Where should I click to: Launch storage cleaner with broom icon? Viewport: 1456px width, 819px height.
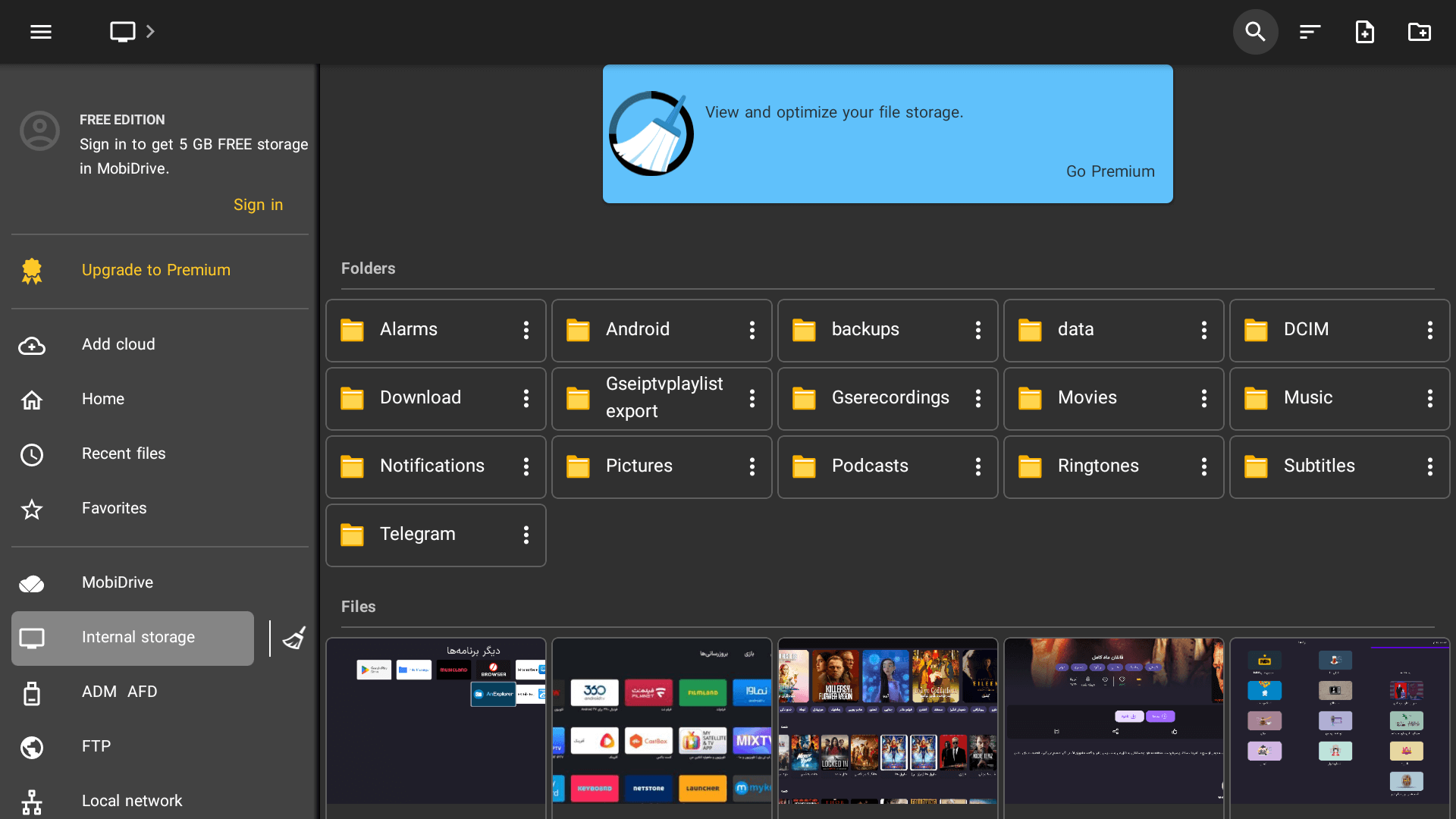tap(294, 638)
